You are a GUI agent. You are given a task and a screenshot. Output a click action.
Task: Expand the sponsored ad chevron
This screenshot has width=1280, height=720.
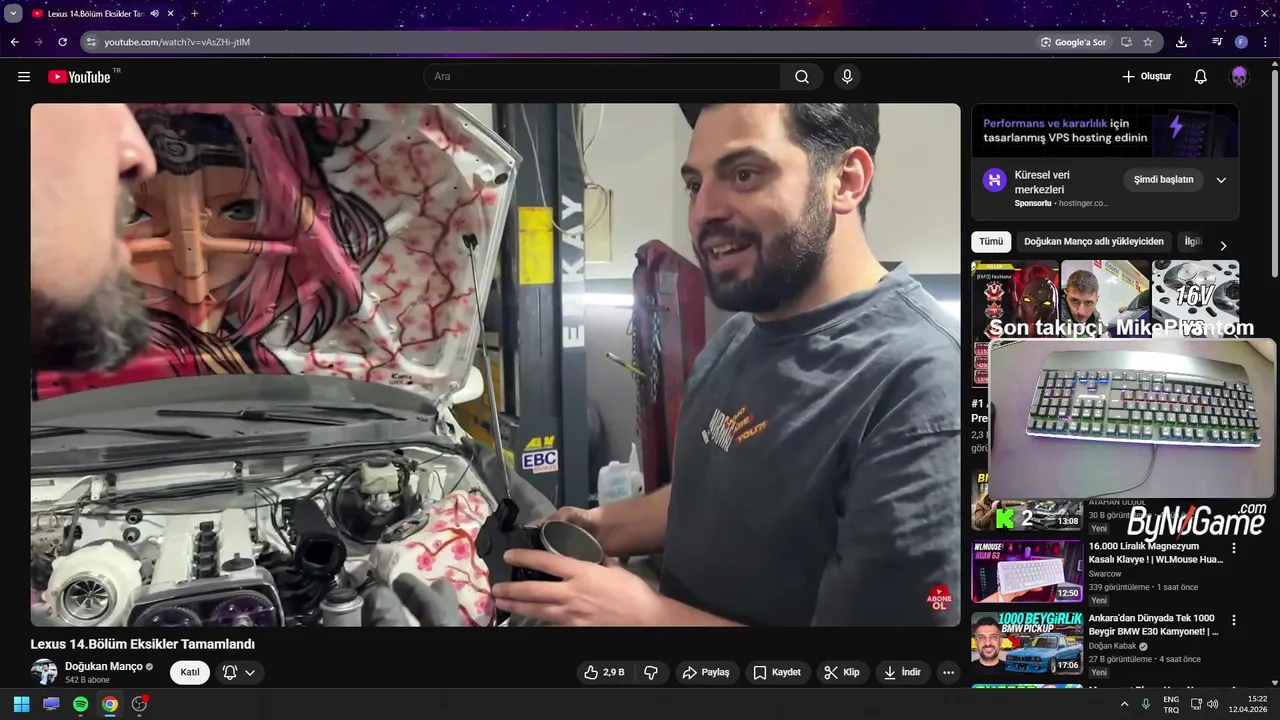1221,180
